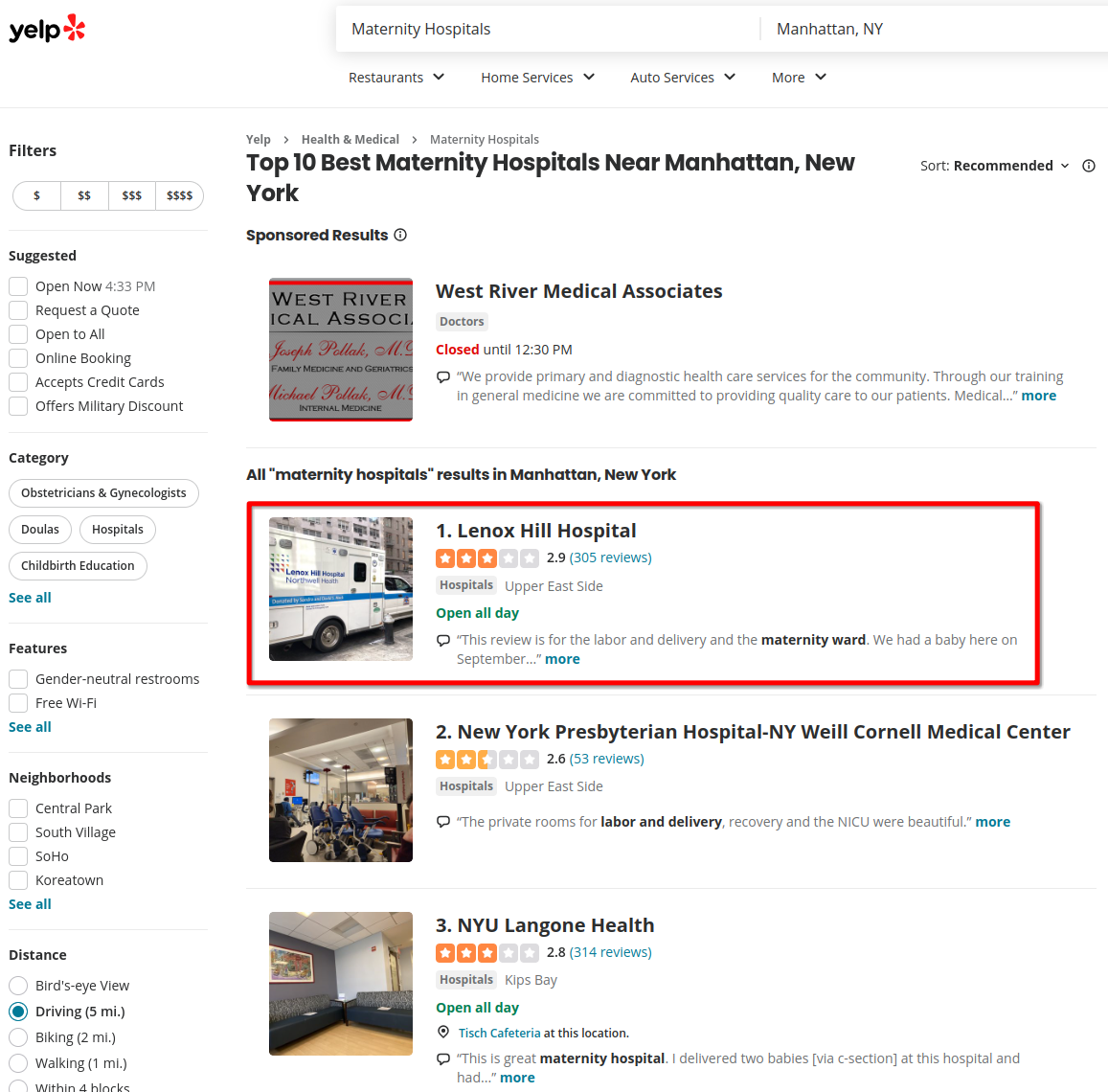Click Lenox Hill Hospital star rating
This screenshot has width=1108, height=1092.
tap(487, 558)
